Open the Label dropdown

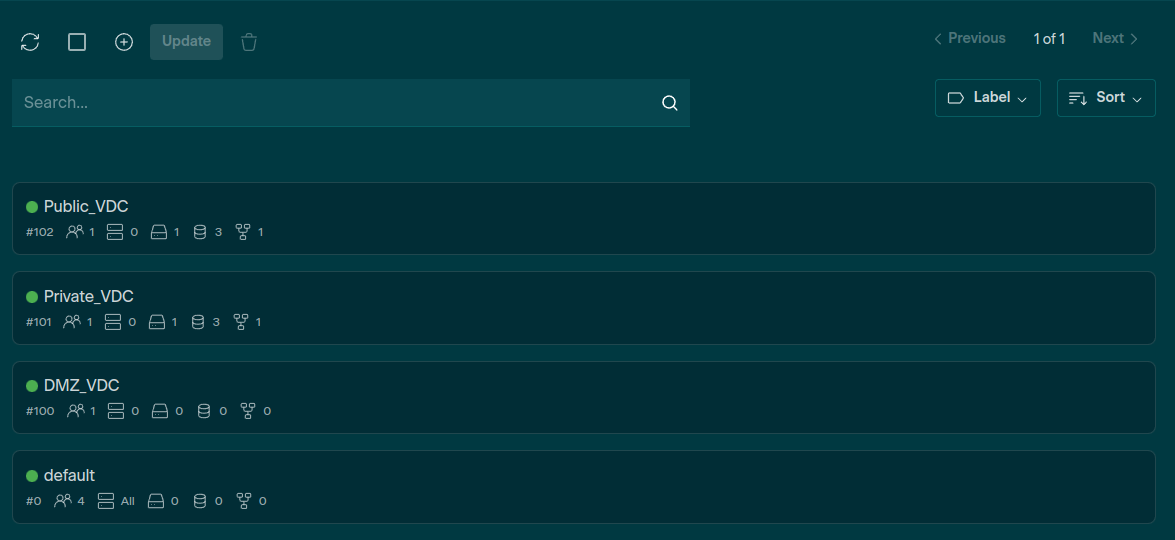click(x=987, y=98)
